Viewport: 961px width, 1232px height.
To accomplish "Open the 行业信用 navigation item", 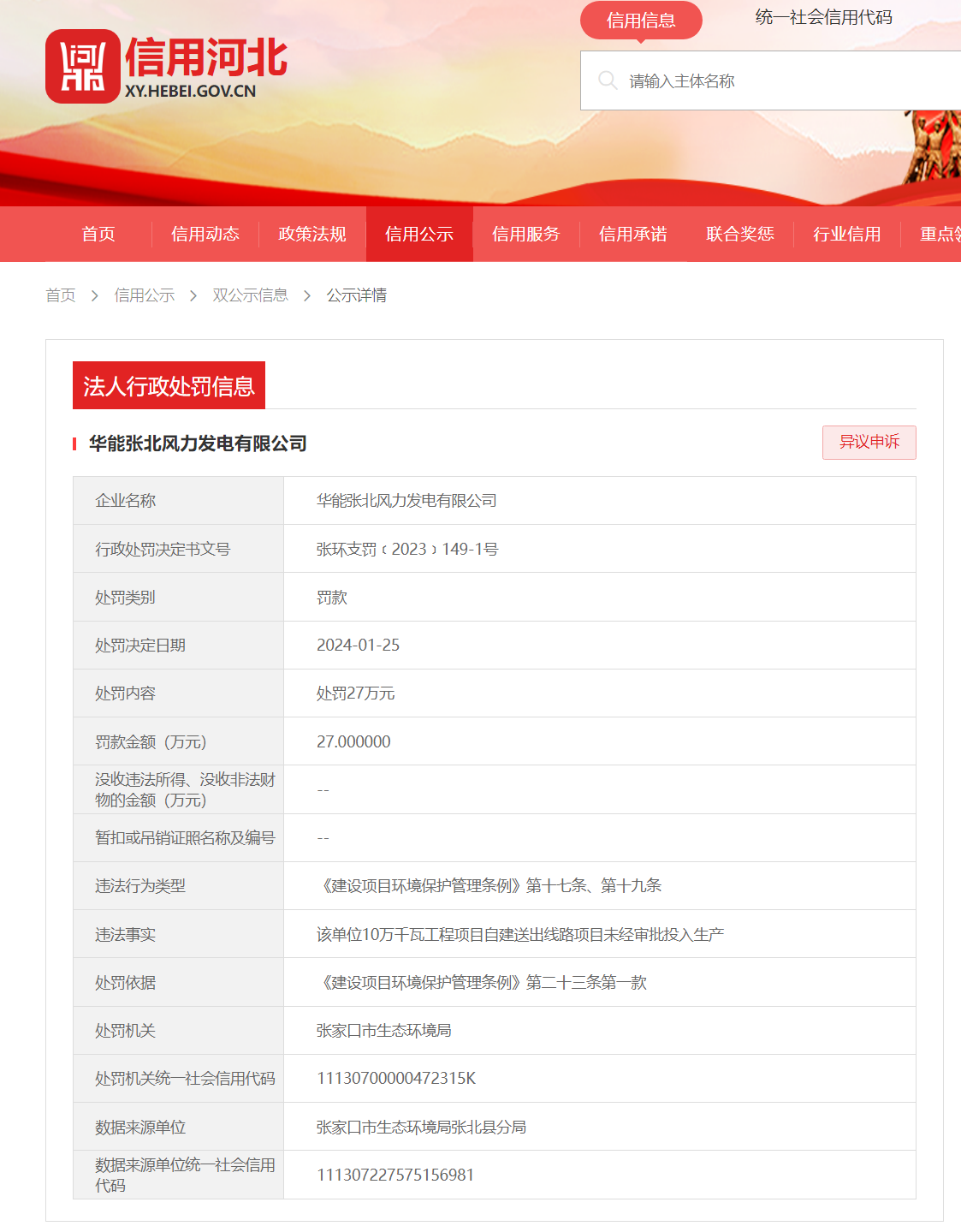I will point(847,234).
